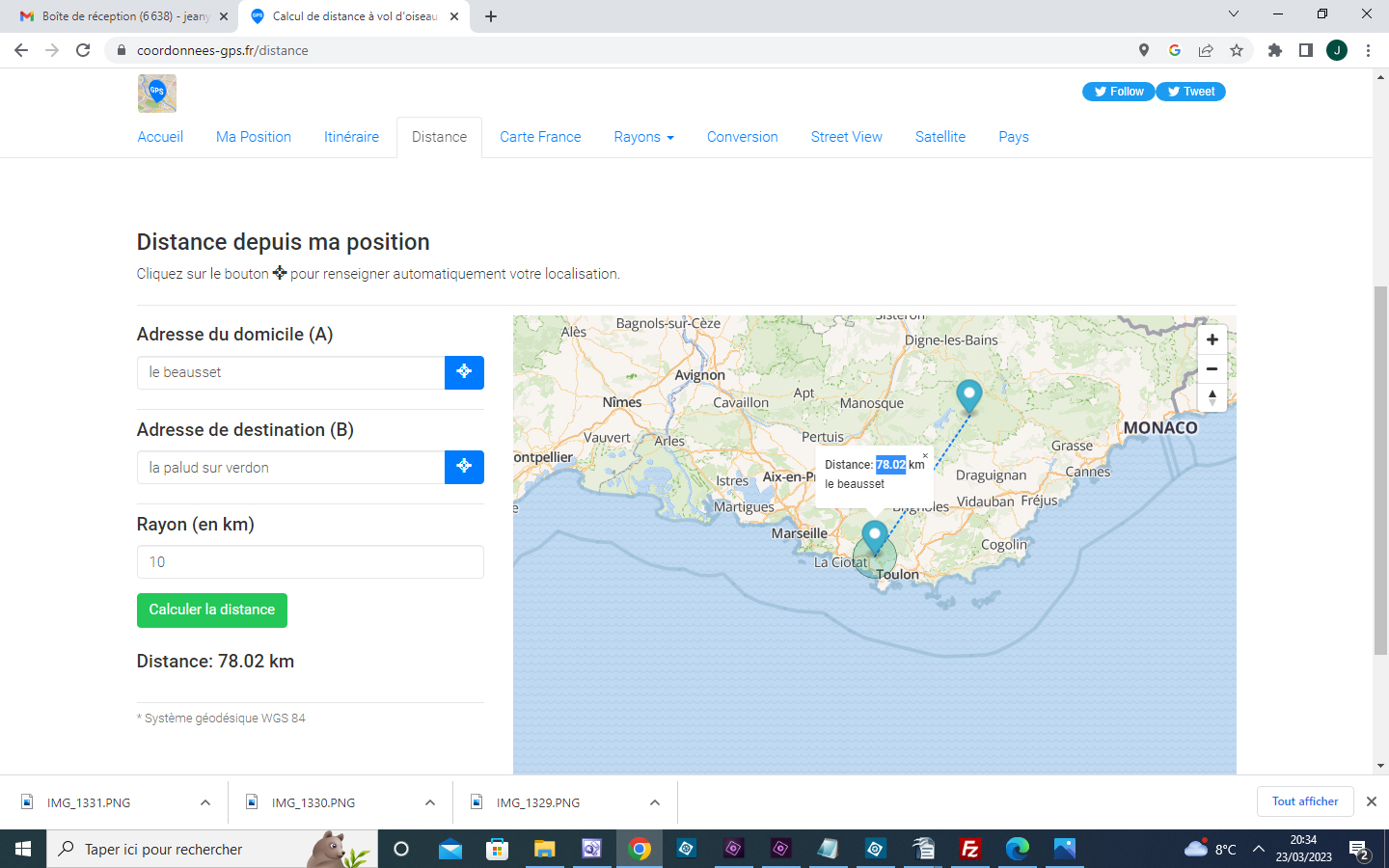
Task: Open Chrome extensions puzzle icon
Action: pyautogui.click(x=1275, y=50)
